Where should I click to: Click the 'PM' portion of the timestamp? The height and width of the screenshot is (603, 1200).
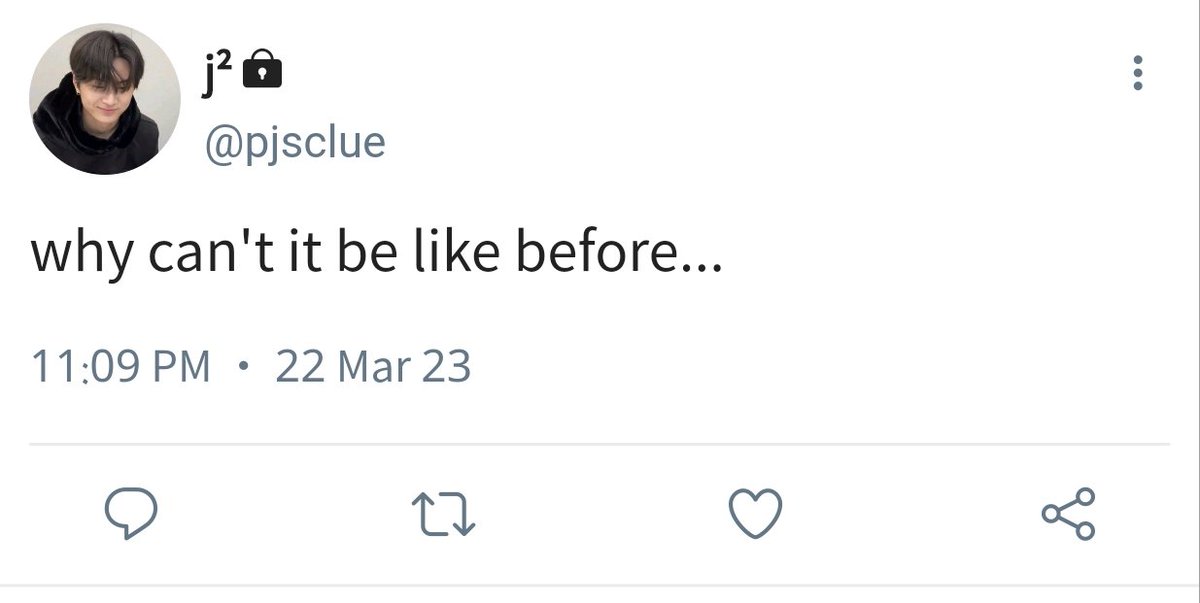[x=183, y=367]
